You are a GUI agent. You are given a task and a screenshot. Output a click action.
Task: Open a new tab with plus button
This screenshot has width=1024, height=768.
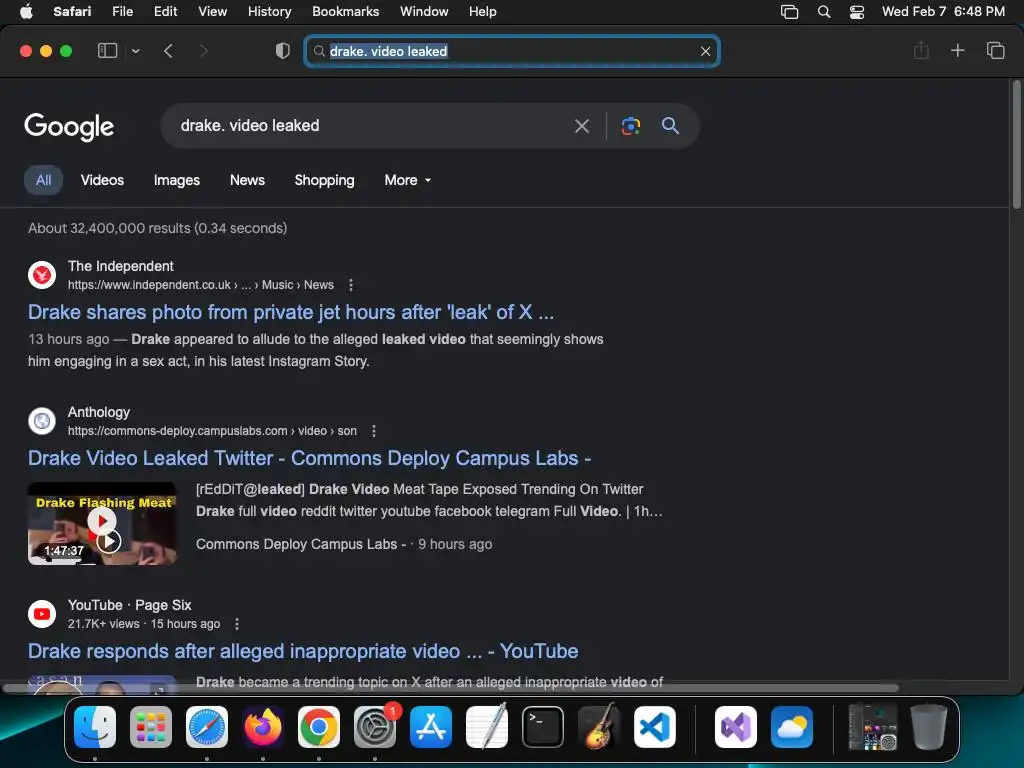click(957, 50)
